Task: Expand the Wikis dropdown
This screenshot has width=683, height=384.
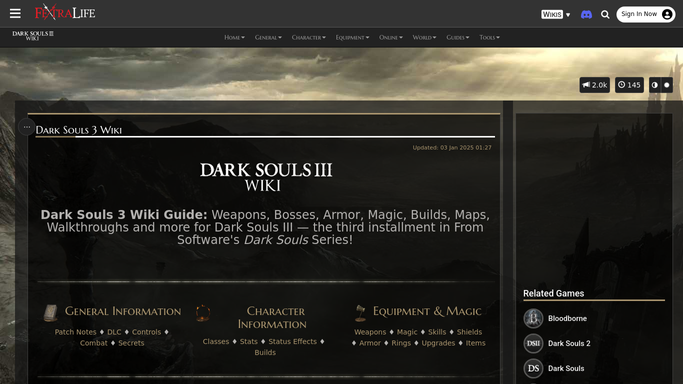Action: pos(556,14)
